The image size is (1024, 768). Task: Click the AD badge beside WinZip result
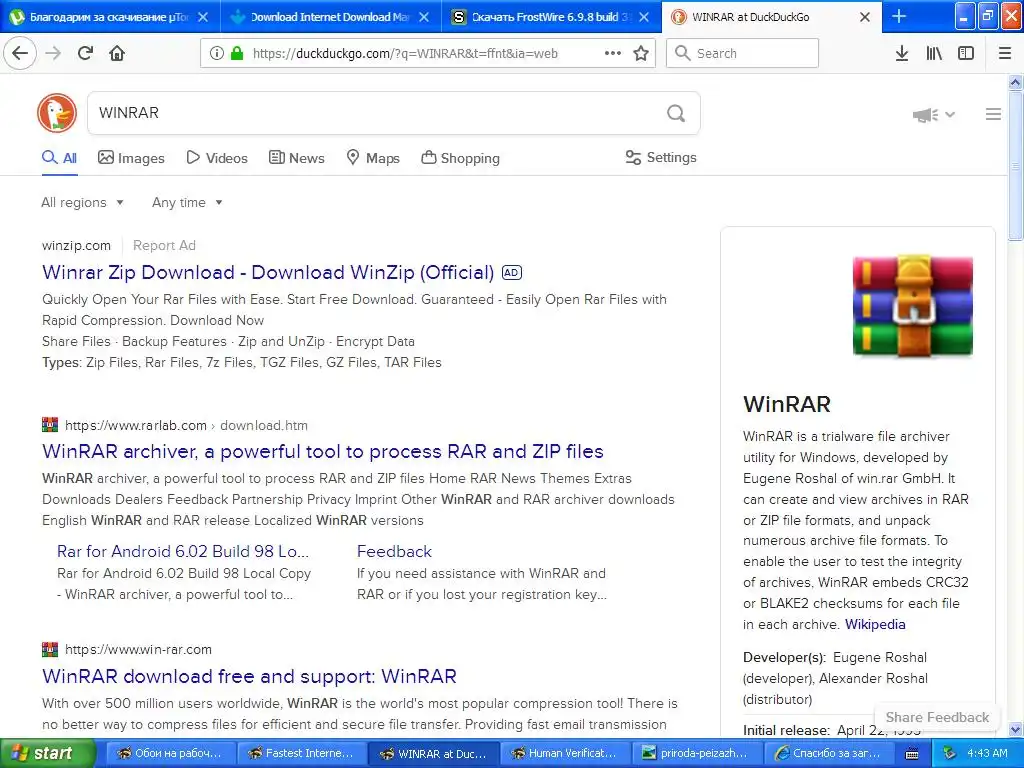point(512,272)
